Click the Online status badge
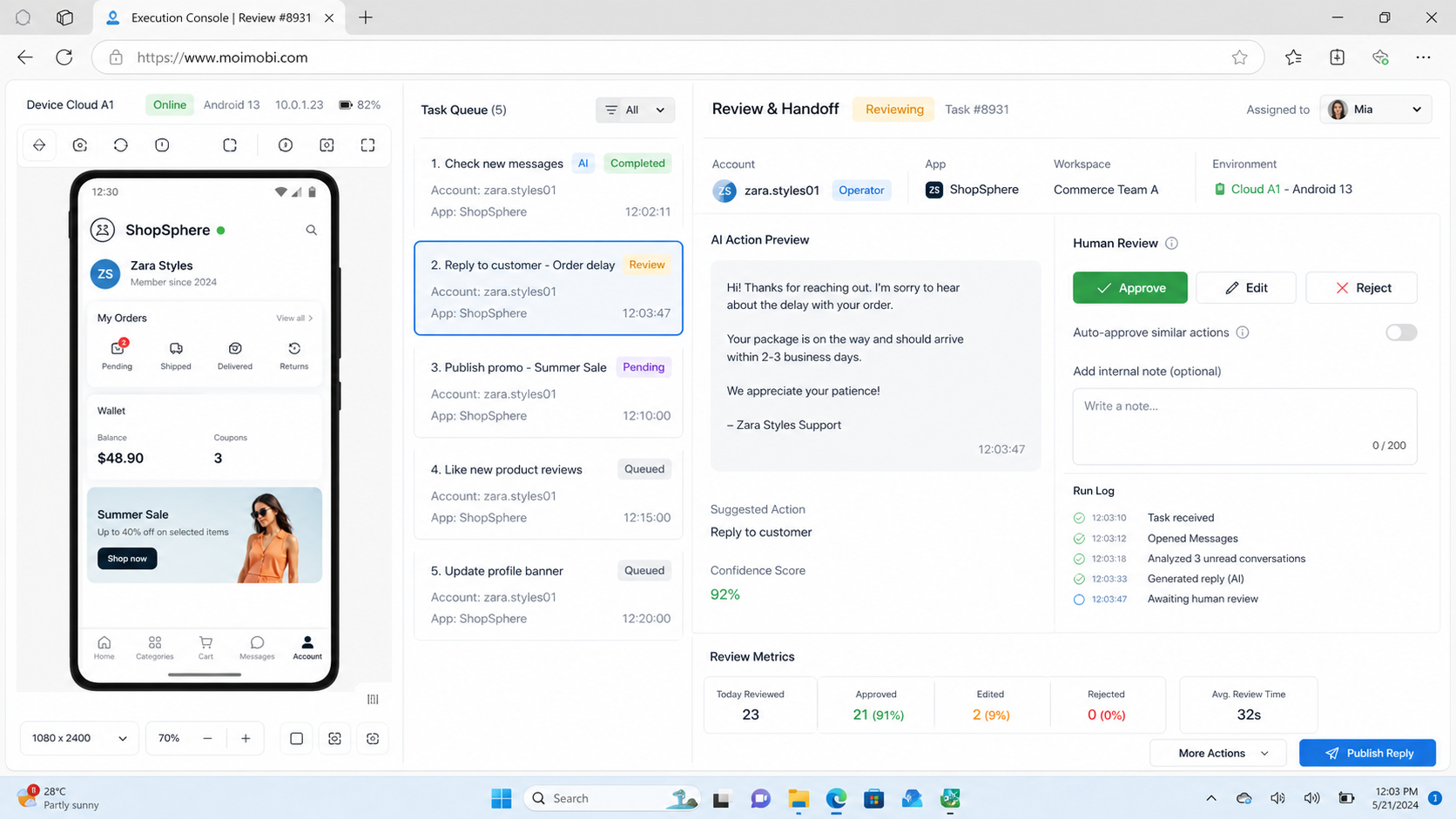The image size is (1456, 819). click(170, 104)
